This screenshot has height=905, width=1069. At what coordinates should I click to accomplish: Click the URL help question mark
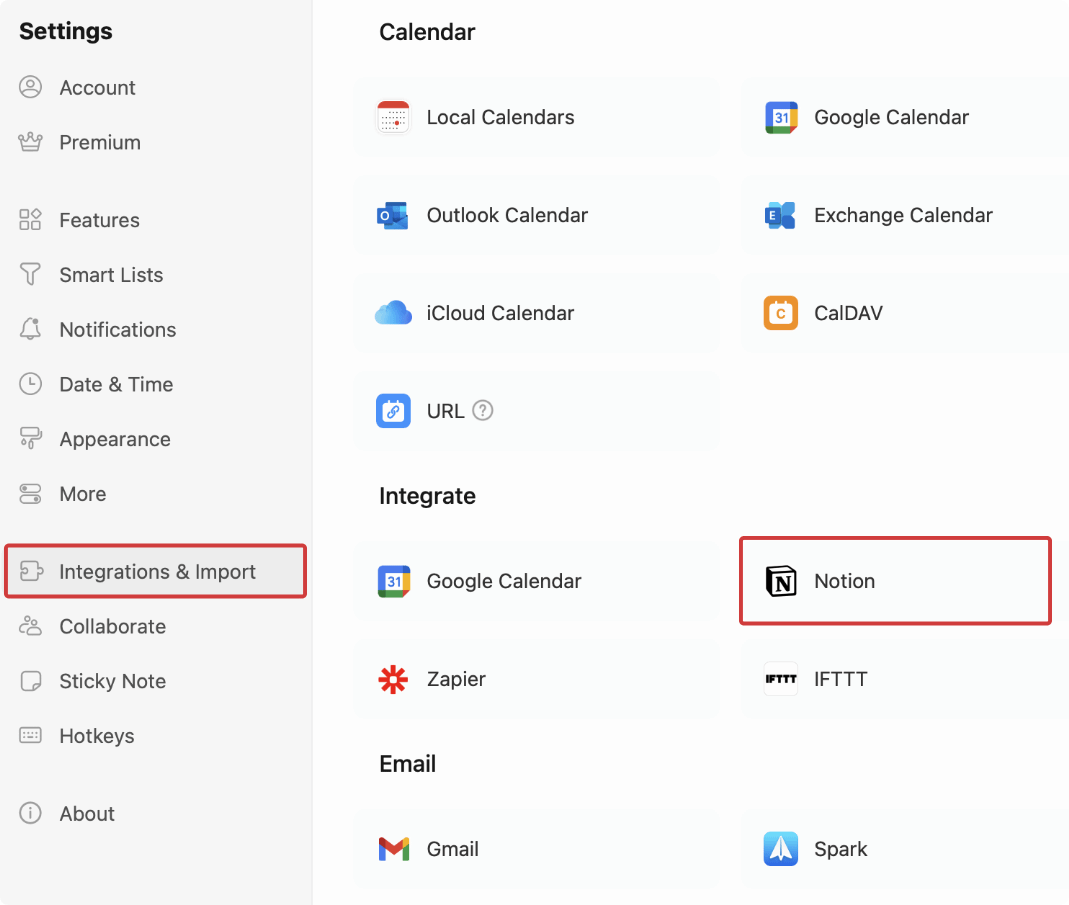(x=483, y=411)
